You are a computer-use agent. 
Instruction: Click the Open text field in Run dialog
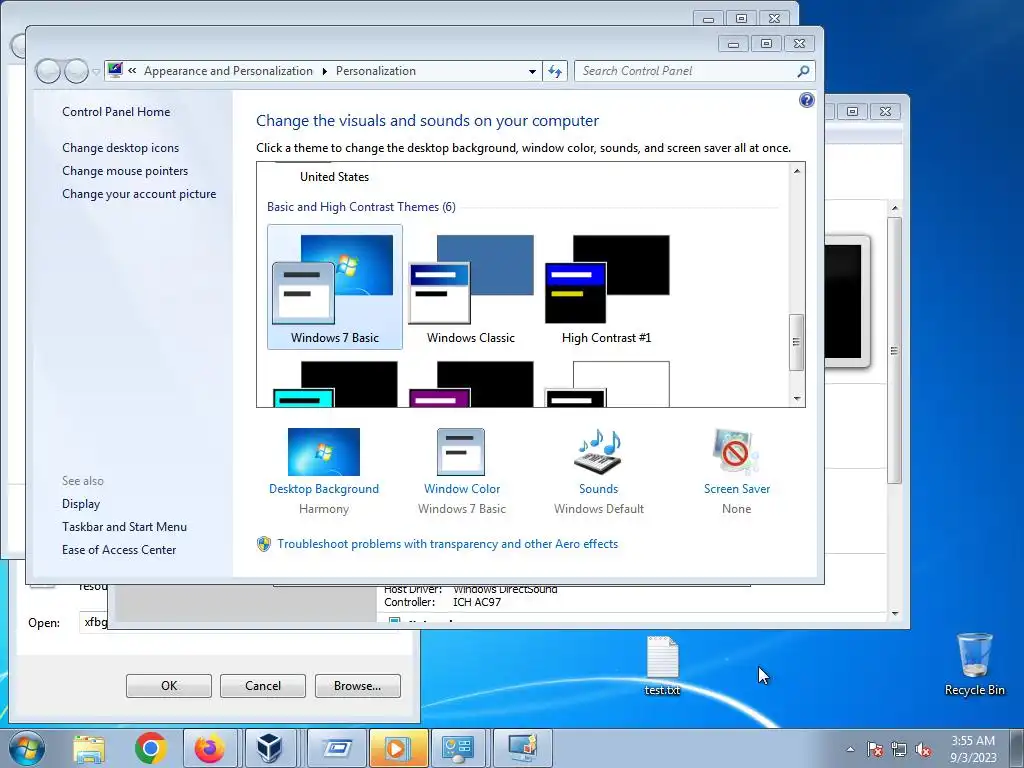click(x=93, y=622)
